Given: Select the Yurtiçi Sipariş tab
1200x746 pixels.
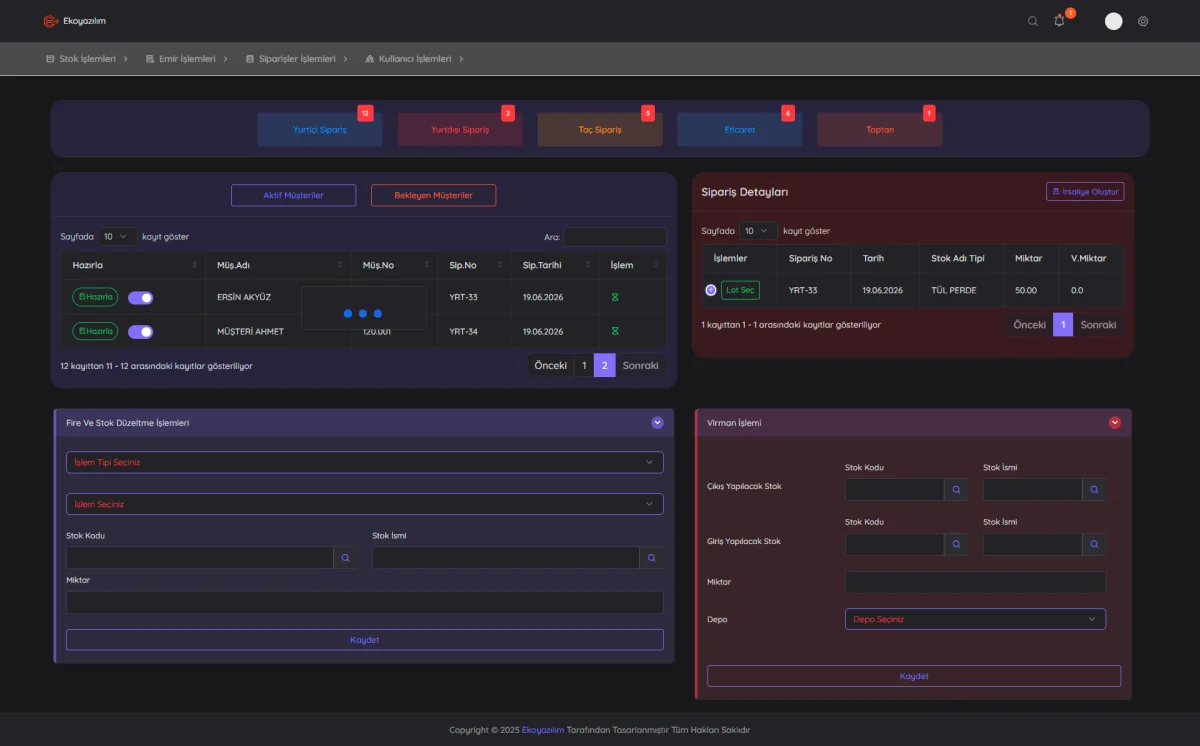Looking at the screenshot, I should pos(320,130).
